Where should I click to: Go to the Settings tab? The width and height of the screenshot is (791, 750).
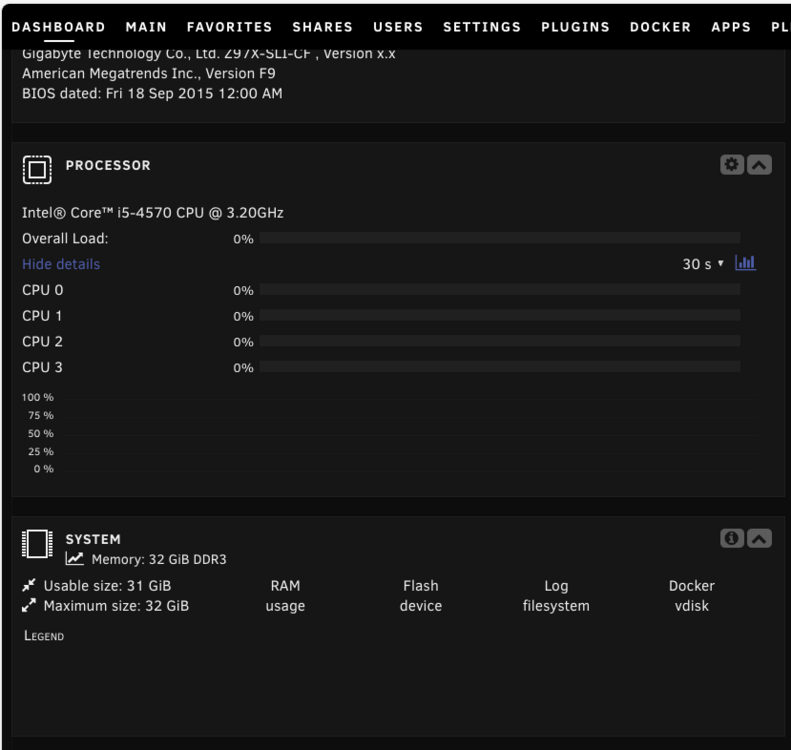(482, 27)
